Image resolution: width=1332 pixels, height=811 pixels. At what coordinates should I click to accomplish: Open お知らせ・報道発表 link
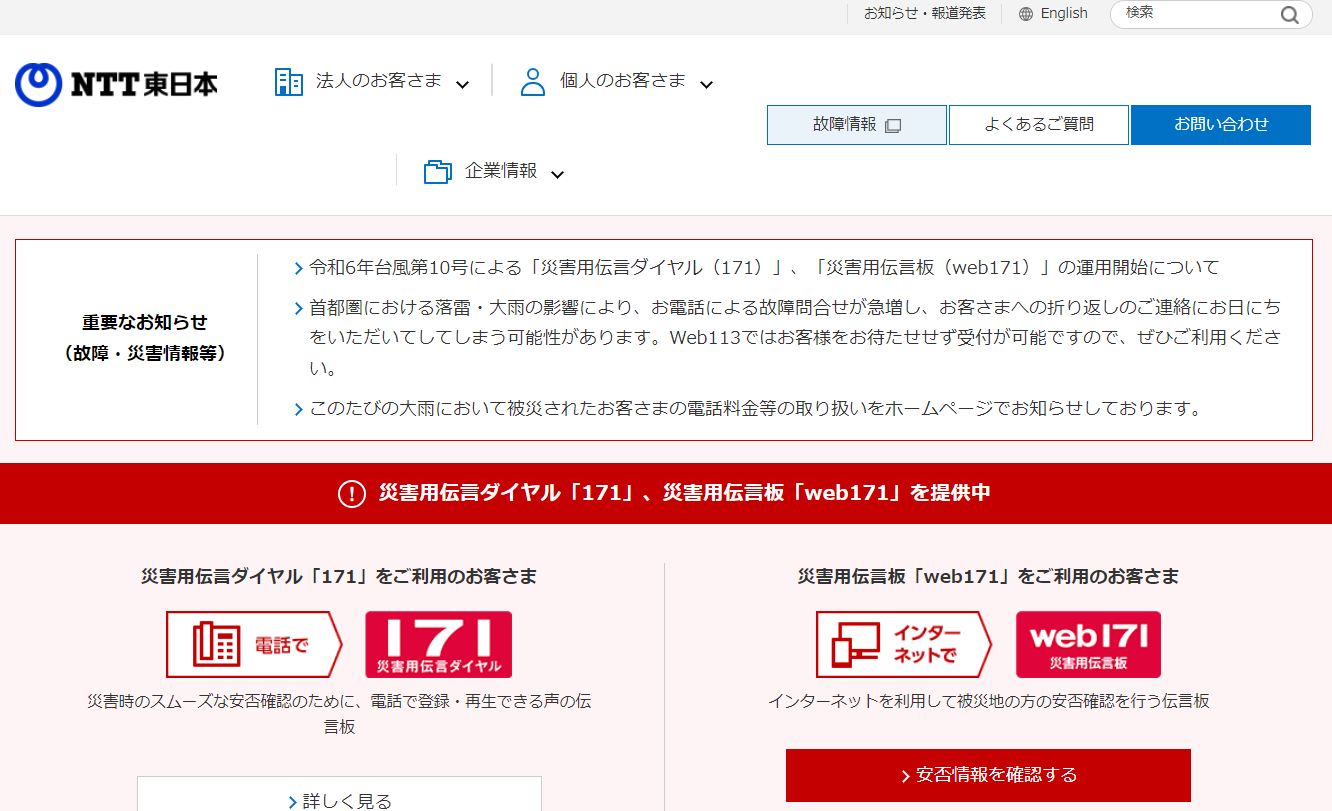point(925,14)
